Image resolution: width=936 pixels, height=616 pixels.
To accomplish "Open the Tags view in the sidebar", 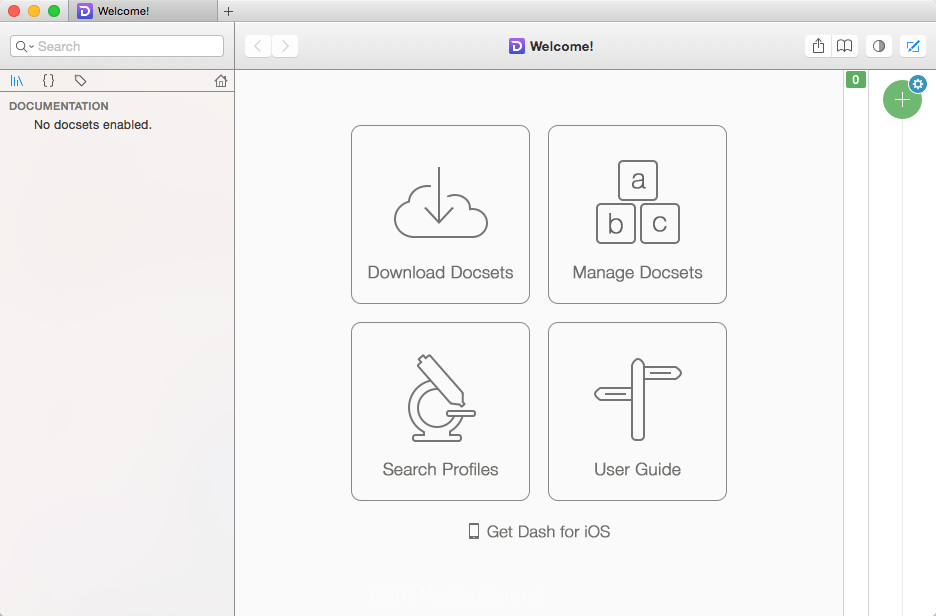I will (80, 81).
